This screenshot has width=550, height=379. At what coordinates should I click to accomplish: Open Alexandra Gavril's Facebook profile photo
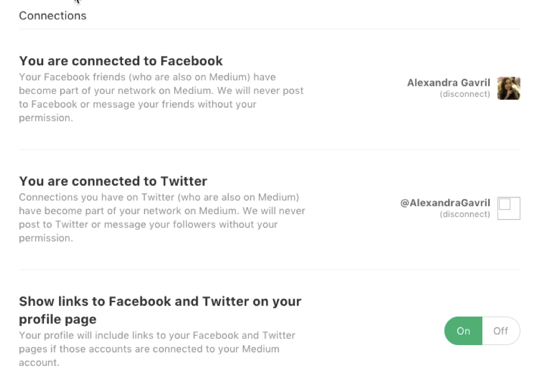click(x=509, y=88)
